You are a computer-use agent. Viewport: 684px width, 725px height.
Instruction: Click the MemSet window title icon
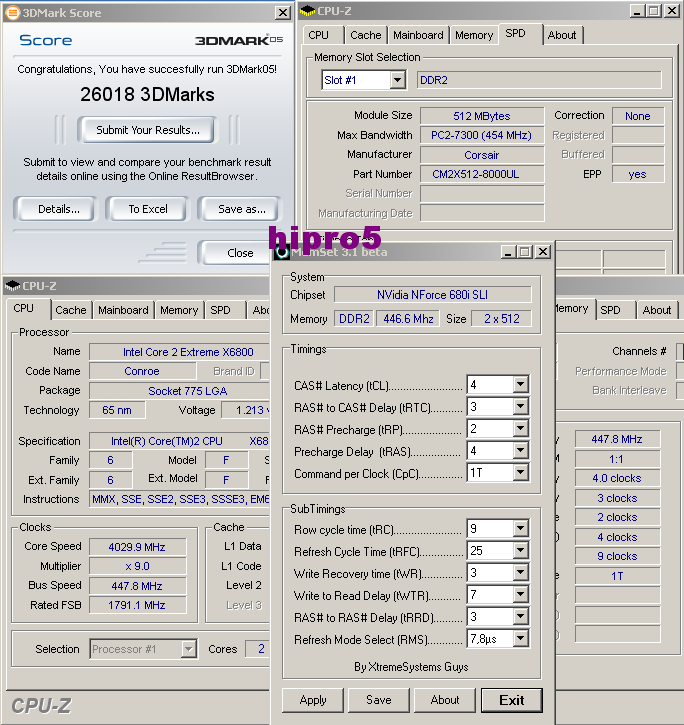282,252
